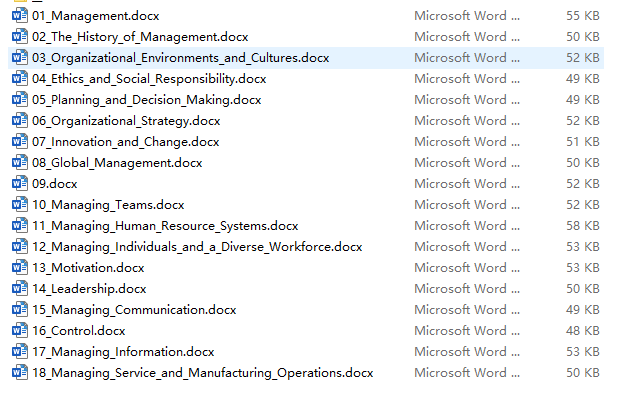Image resolution: width=627 pixels, height=402 pixels.
Task: Select file name 13_Motivation.docx
Action: (88, 268)
